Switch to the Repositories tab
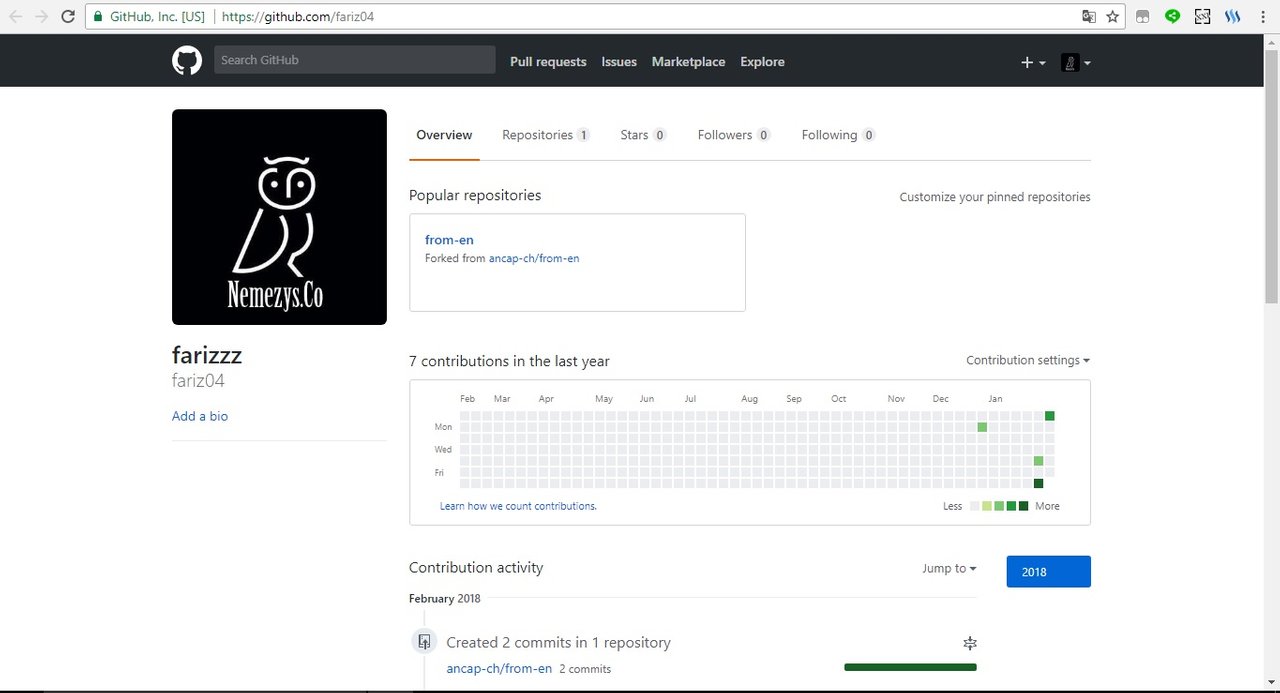 (x=545, y=135)
